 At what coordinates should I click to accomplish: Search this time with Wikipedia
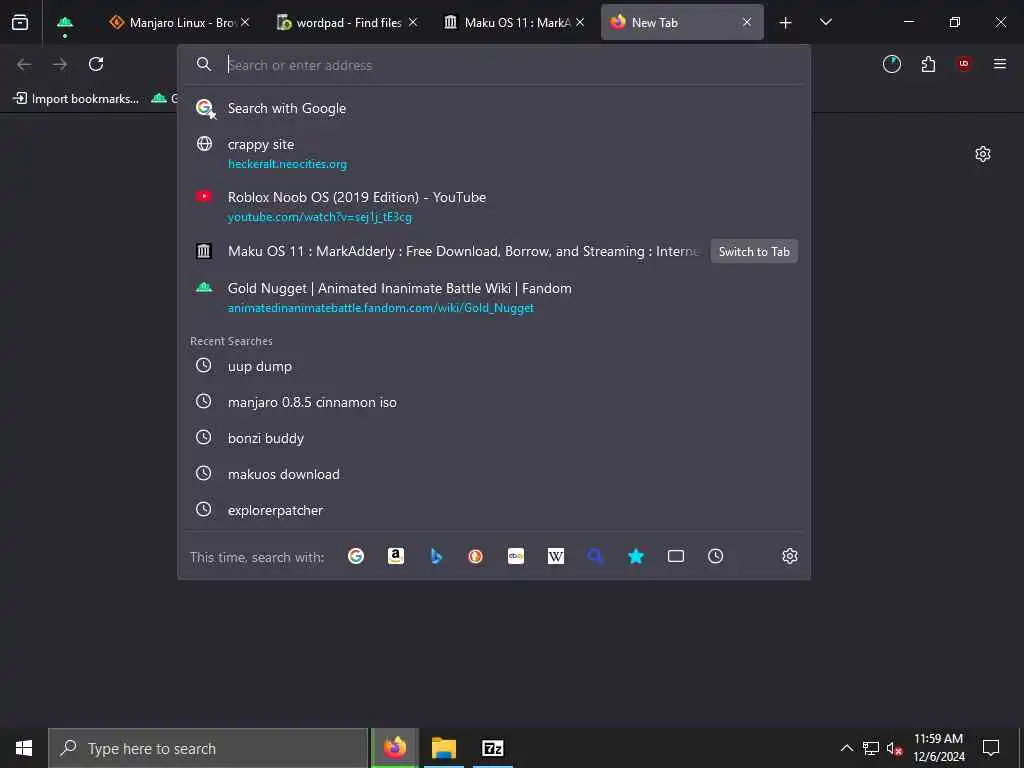coord(556,556)
